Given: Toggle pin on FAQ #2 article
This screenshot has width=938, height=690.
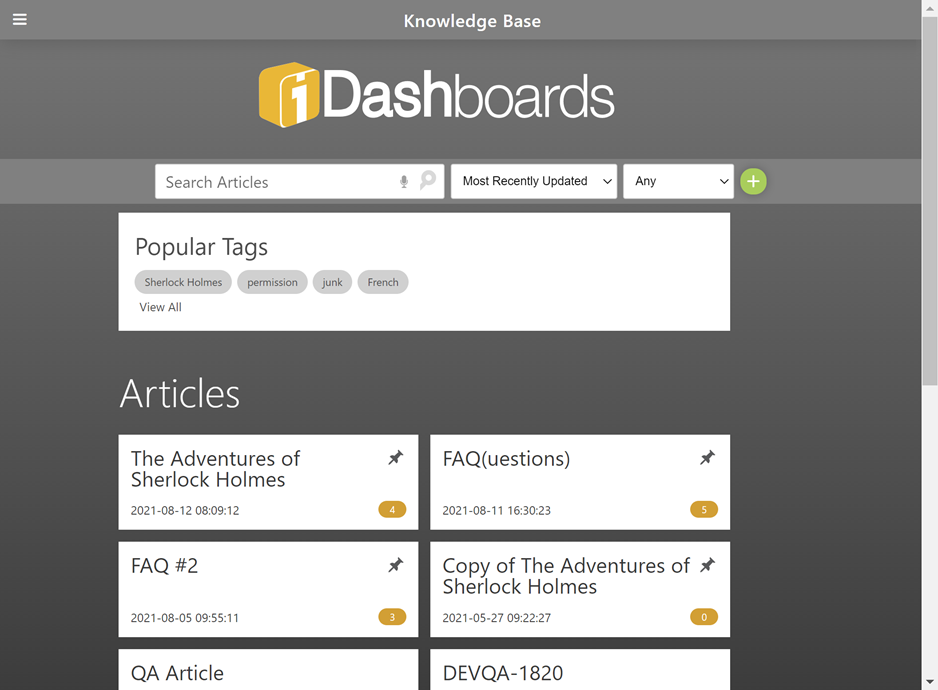Looking at the screenshot, I should click(395, 565).
